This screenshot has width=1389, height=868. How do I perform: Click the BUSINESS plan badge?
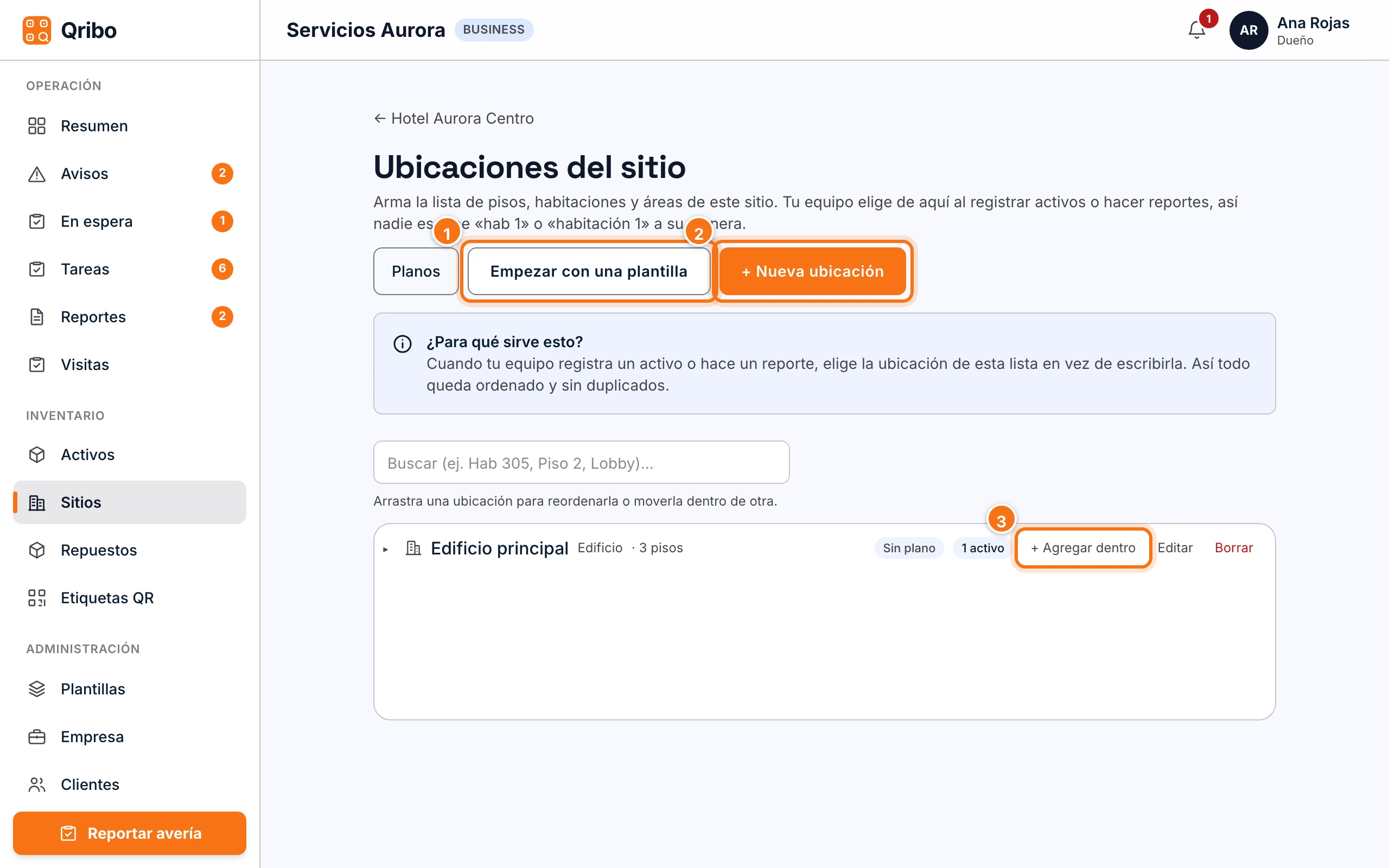pos(494,29)
